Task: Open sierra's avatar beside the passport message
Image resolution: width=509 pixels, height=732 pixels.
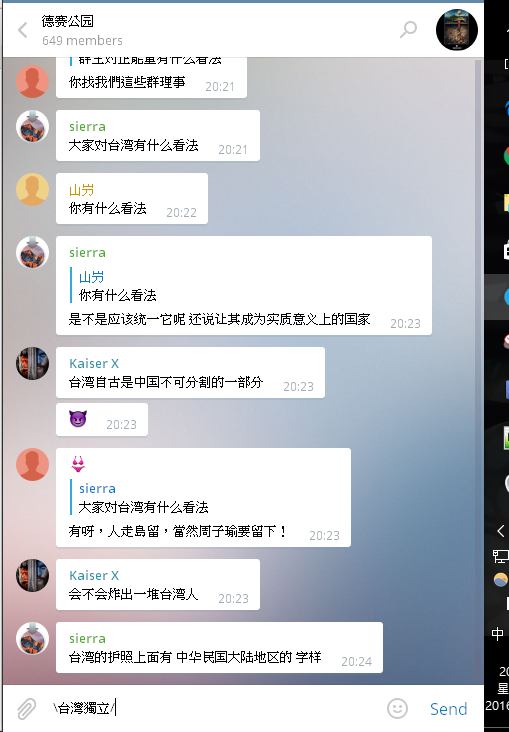Action: point(33,638)
